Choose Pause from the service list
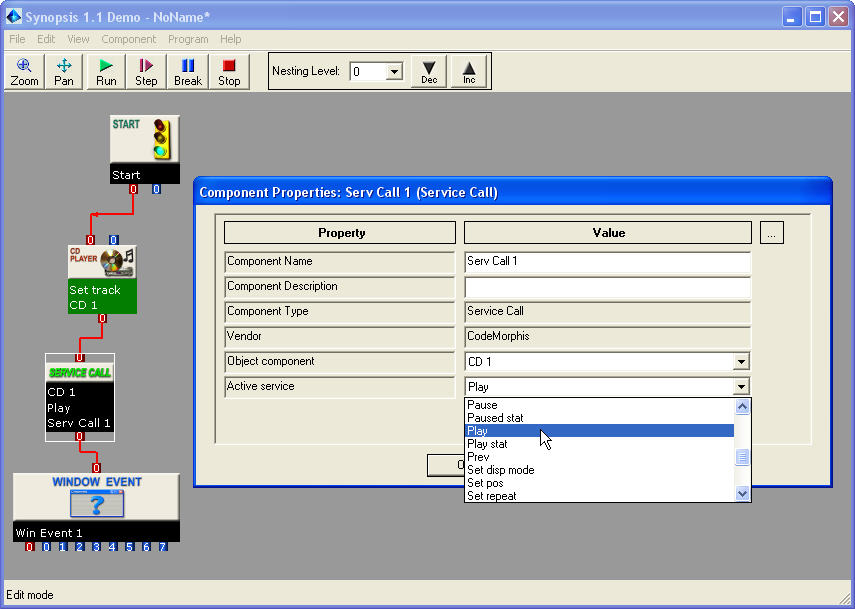The width and height of the screenshot is (855, 609). coord(483,405)
